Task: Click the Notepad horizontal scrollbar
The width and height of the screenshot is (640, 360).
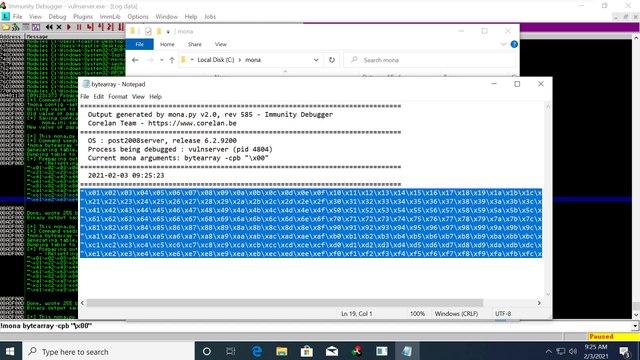Action: click(285, 303)
